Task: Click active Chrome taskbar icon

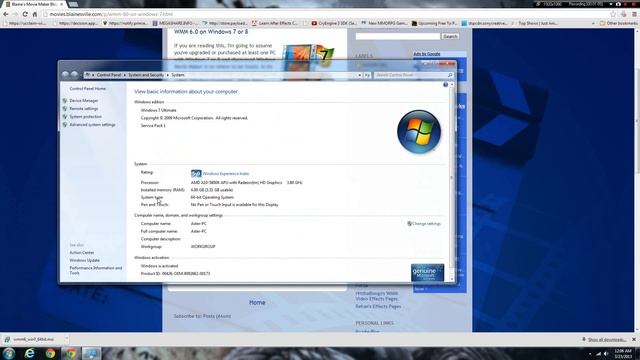Action: [x=71, y=353]
